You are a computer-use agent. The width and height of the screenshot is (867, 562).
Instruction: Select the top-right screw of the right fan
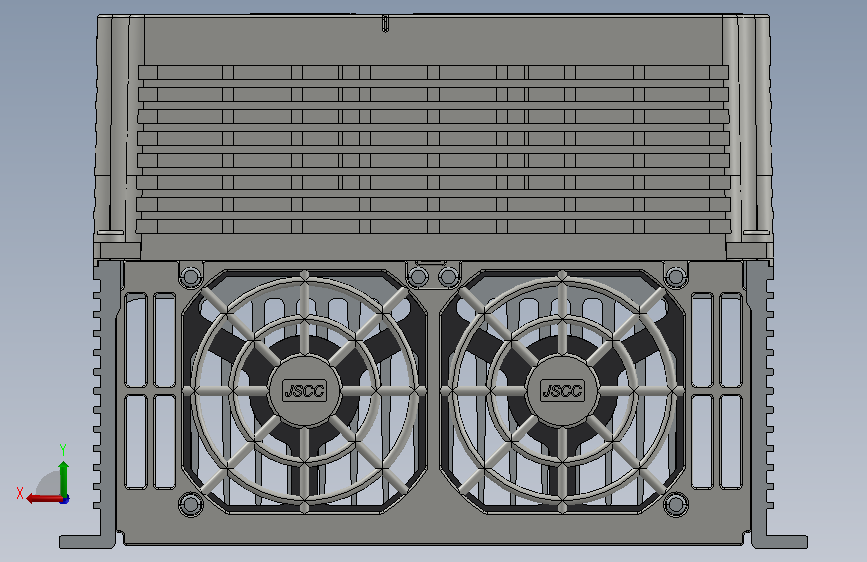(x=675, y=276)
